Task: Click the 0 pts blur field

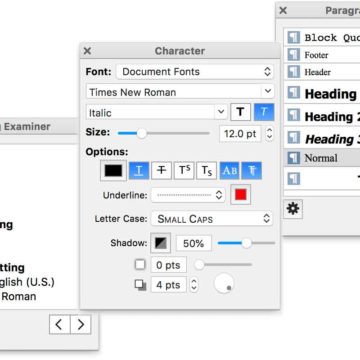Action: coord(169,265)
